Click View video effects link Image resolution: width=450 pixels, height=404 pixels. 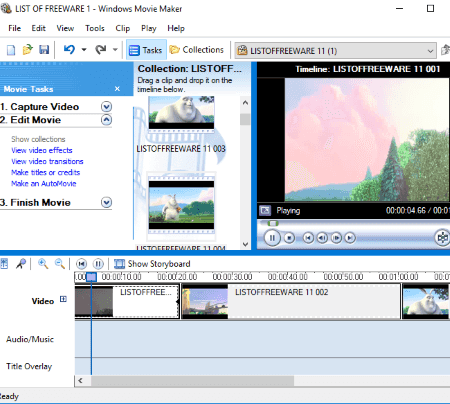[42, 150]
